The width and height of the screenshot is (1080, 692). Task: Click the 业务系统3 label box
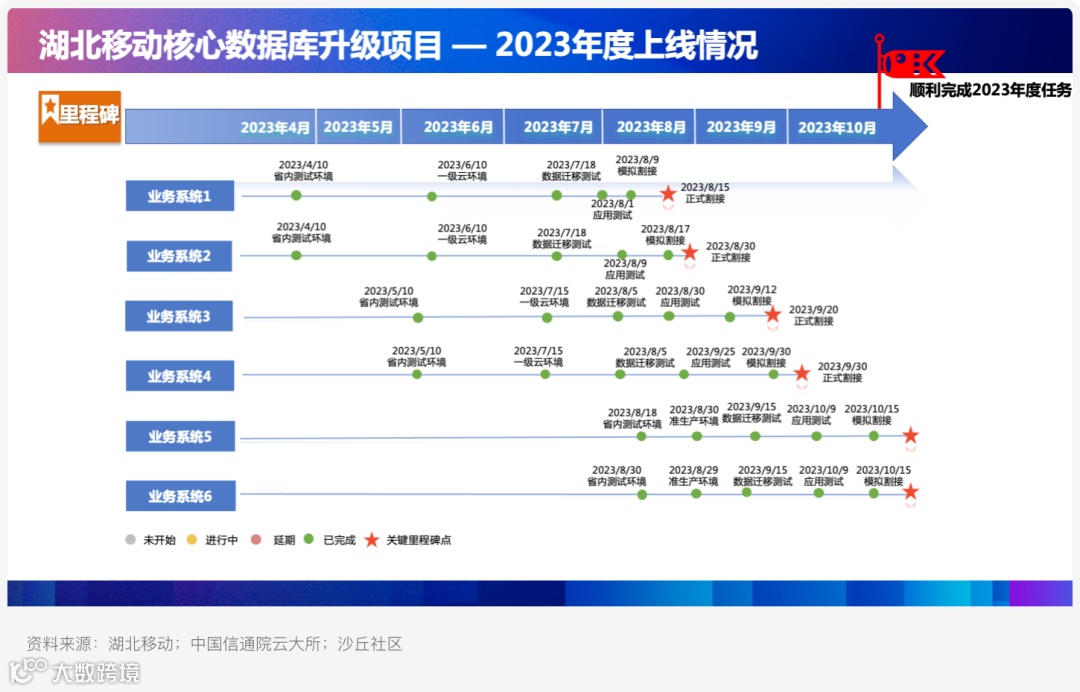click(179, 316)
